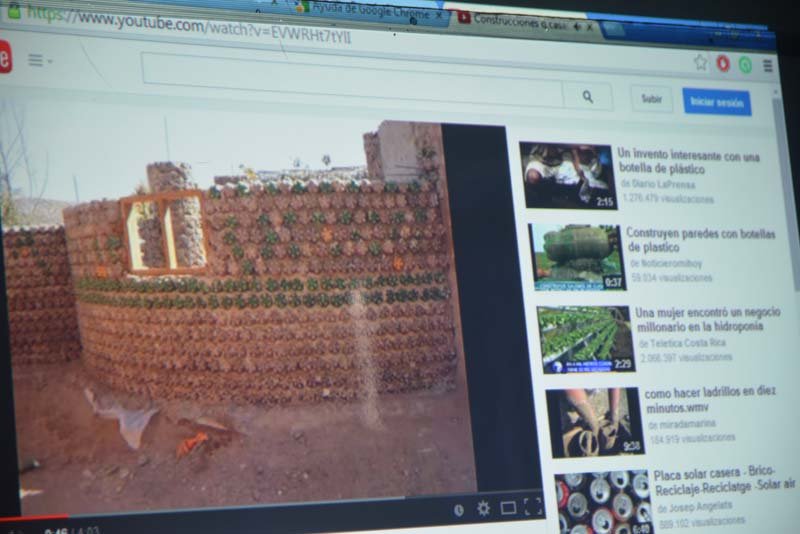Click the Watch Later clock icon
The width and height of the screenshot is (800, 534).
pos(458,509)
